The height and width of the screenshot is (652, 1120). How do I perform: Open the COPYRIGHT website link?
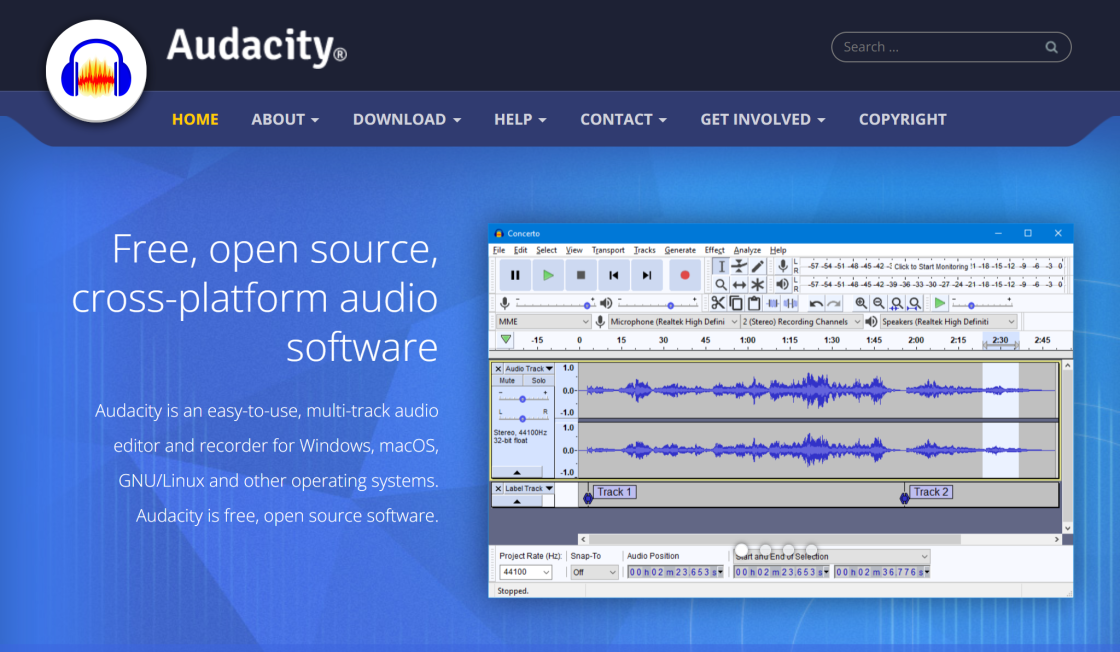903,119
